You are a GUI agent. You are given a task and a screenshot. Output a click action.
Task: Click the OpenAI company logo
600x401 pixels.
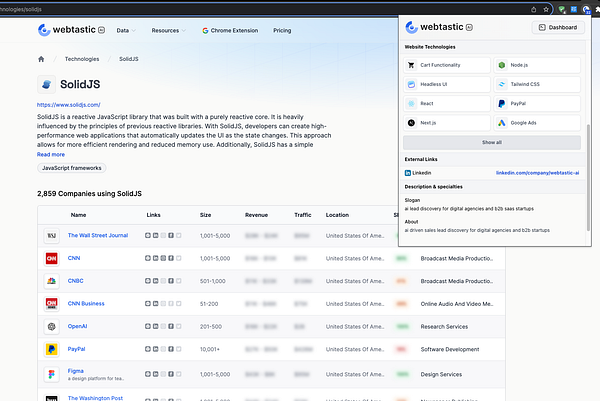(51, 326)
